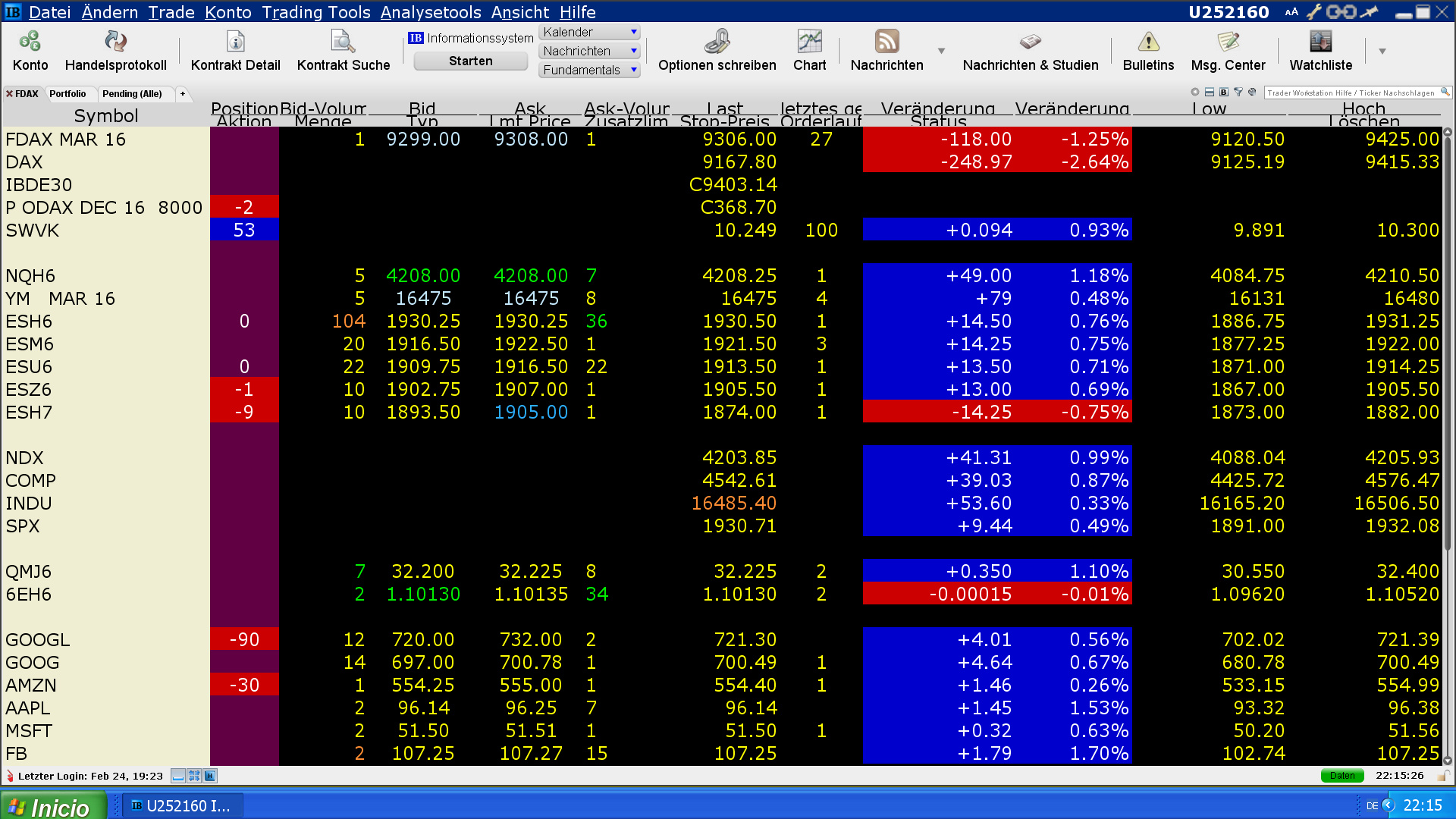Open dropdown arrow next to Nachrichten
Image resolution: width=1456 pixels, height=819 pixels.
tap(941, 51)
